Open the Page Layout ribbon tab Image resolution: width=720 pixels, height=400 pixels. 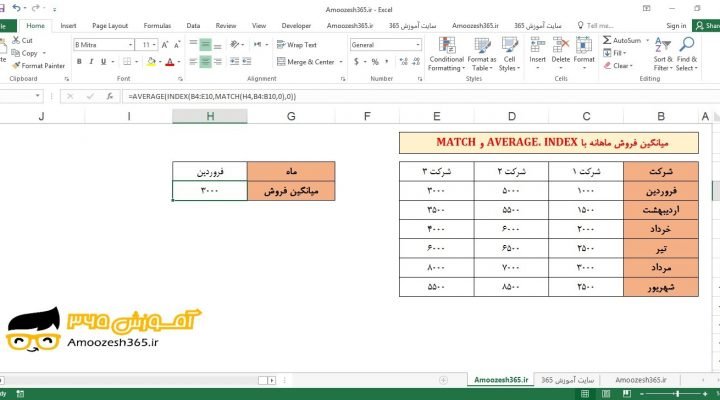coord(110,26)
